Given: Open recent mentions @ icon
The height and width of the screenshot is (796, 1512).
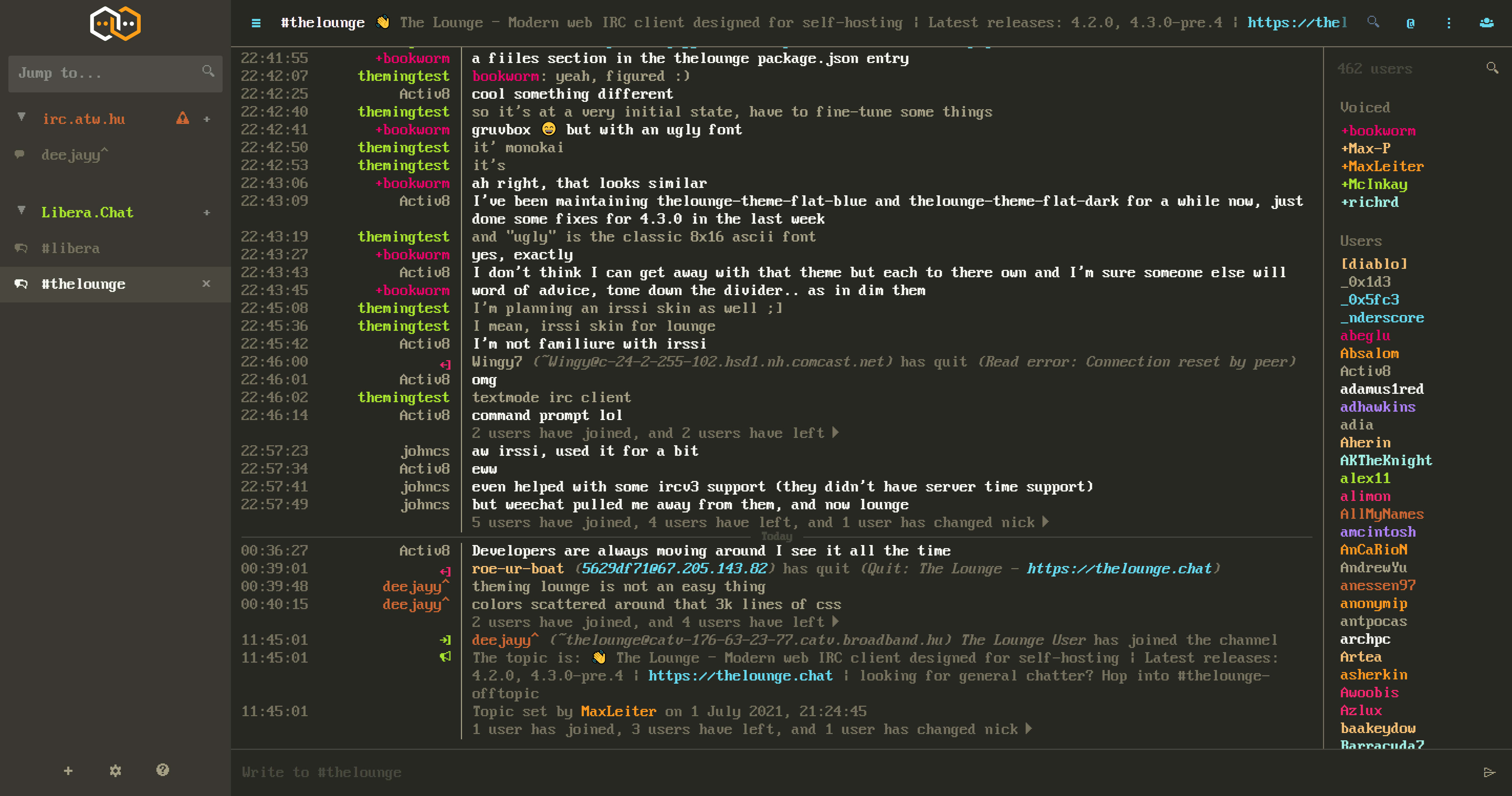Looking at the screenshot, I should (x=1410, y=23).
